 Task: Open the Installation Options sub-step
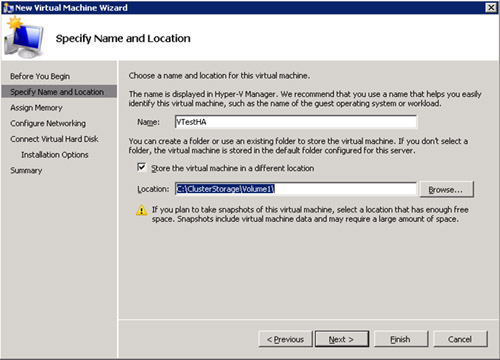pyautogui.click(x=55, y=155)
